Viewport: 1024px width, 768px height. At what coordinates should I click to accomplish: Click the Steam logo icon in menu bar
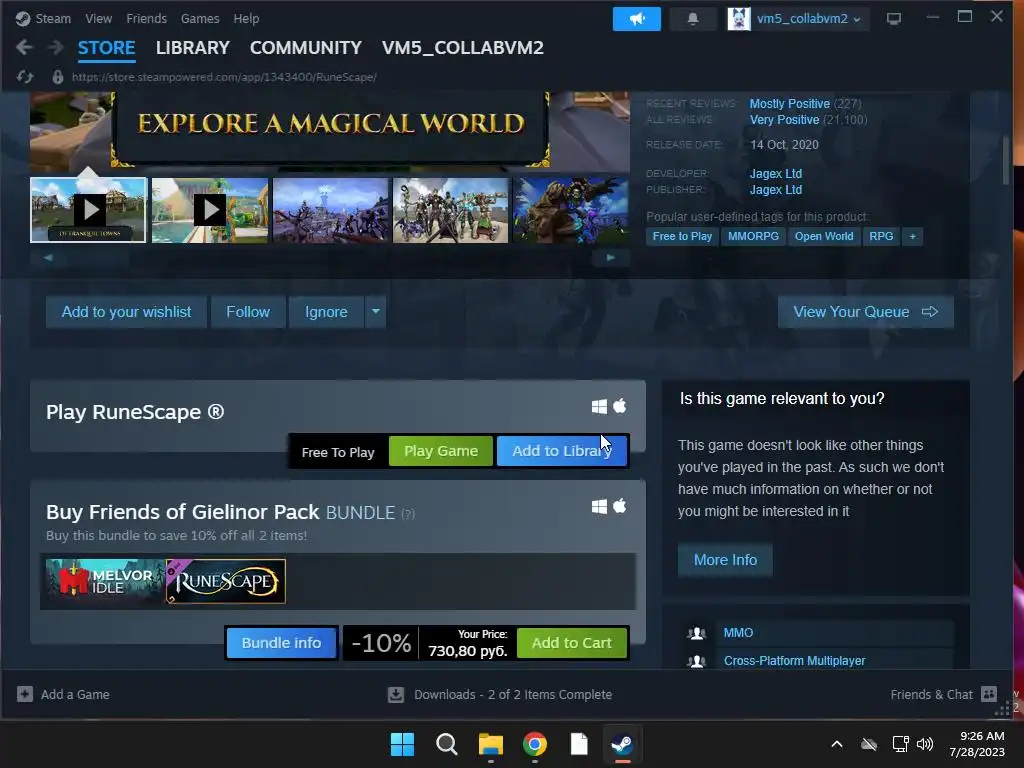23,18
